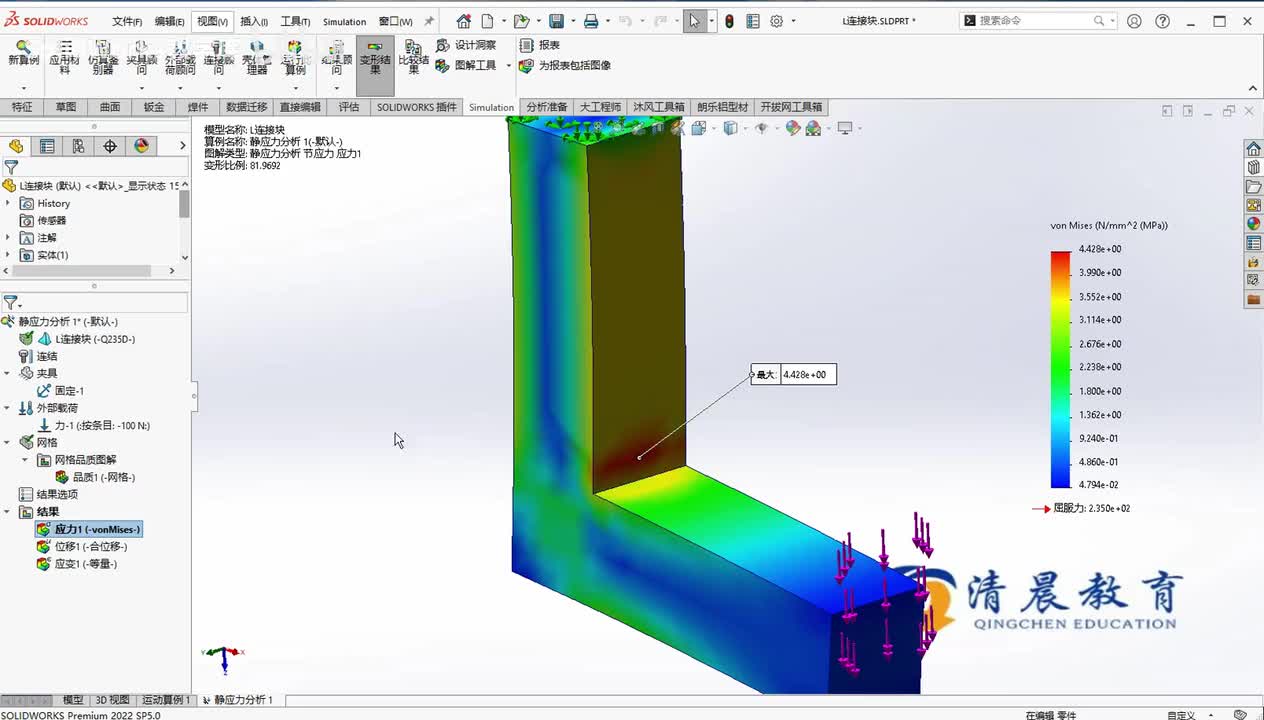1264x720 pixels.
Task: Open the PropertyManager tab icon
Action: pos(47,146)
